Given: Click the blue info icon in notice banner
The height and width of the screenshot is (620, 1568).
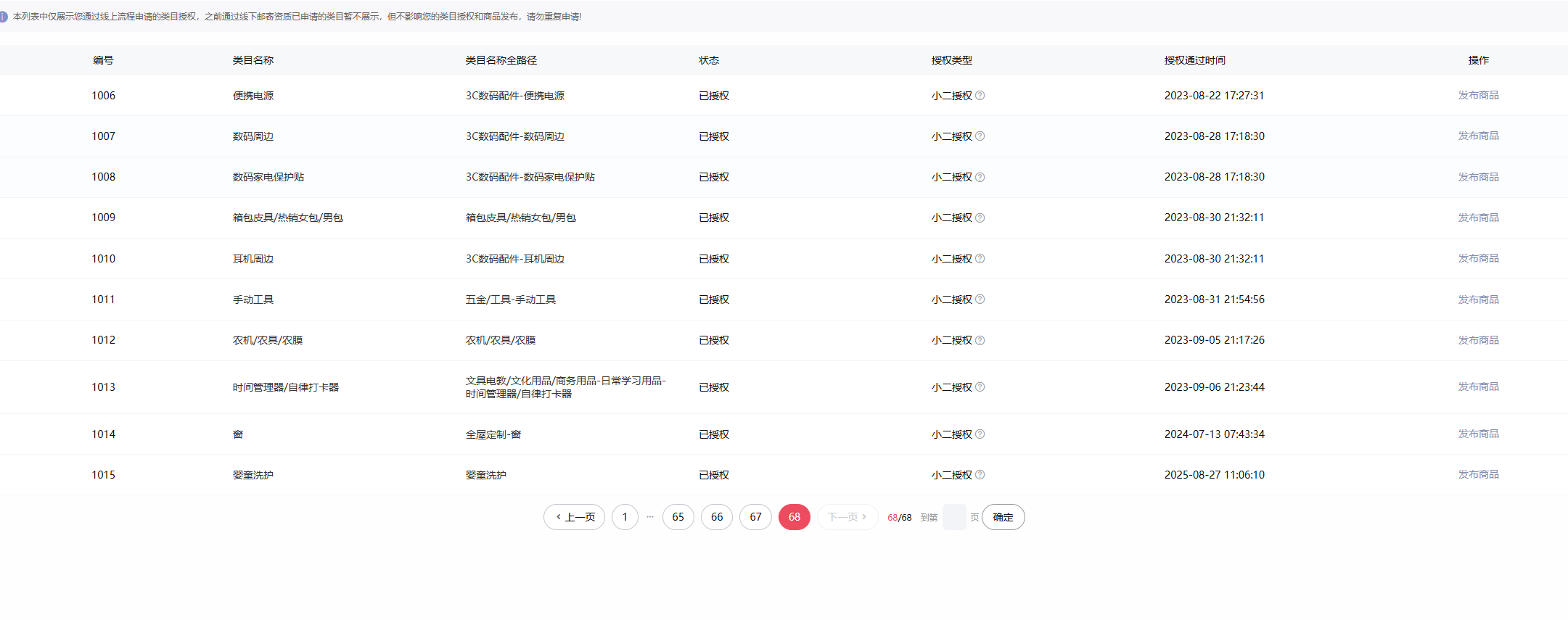Looking at the screenshot, I should tap(4, 17).
